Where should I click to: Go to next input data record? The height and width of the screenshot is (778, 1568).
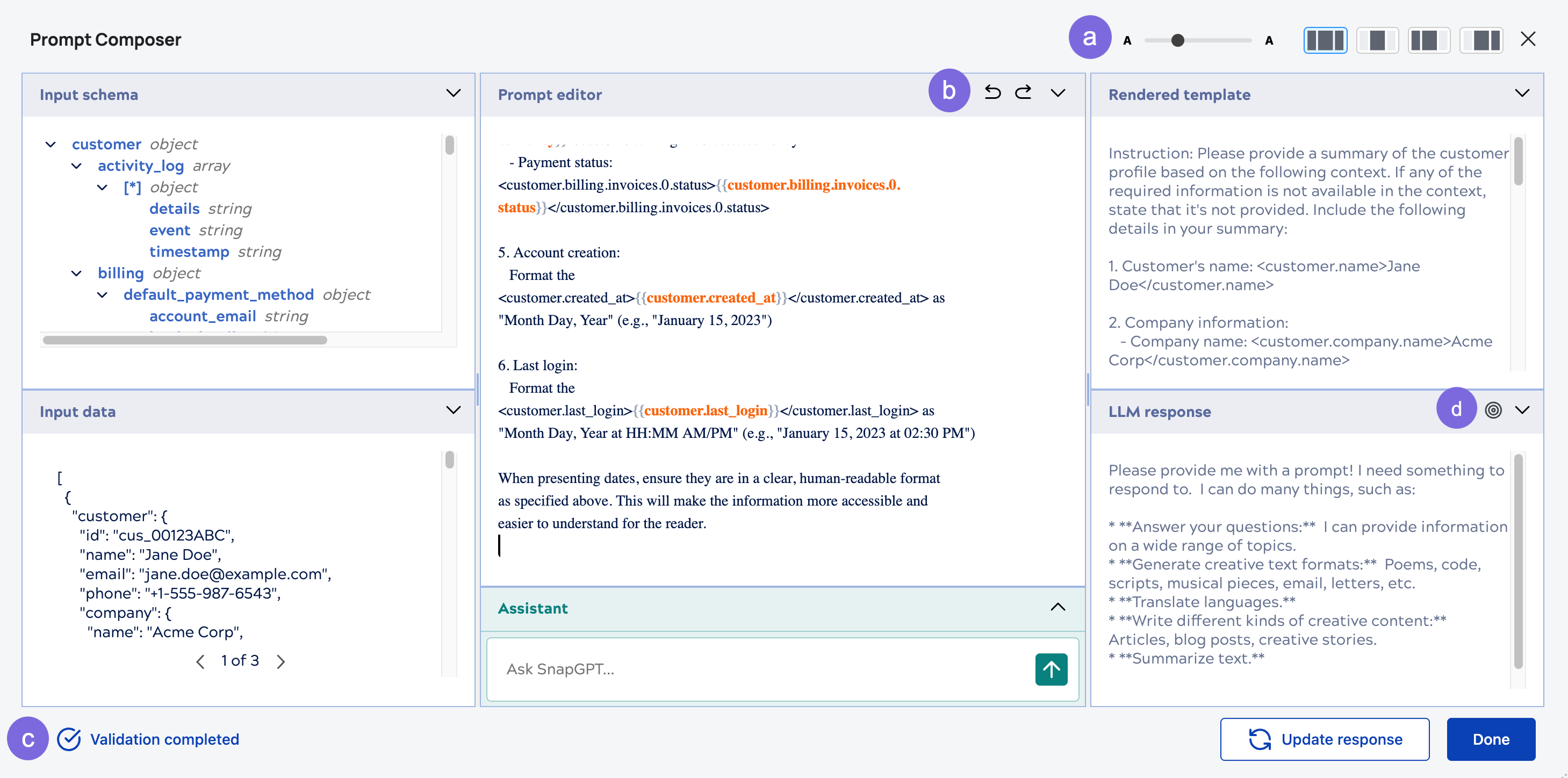[280, 661]
